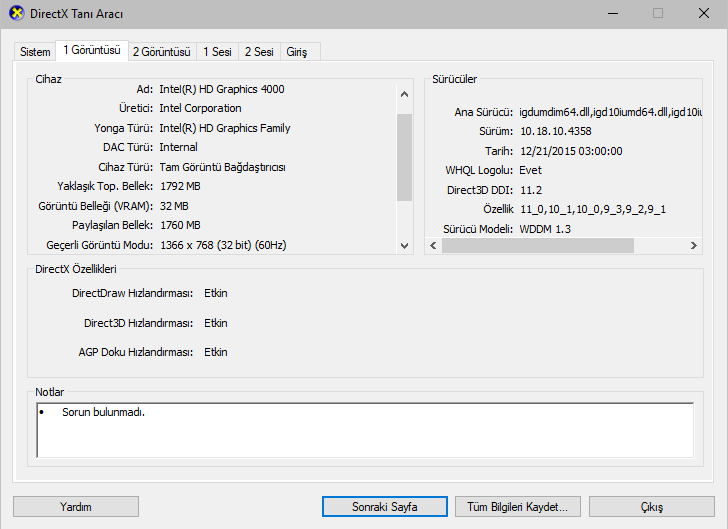Click Direct3D Hızlandırması 'Etkin' value
728x529 pixels.
tap(216, 323)
